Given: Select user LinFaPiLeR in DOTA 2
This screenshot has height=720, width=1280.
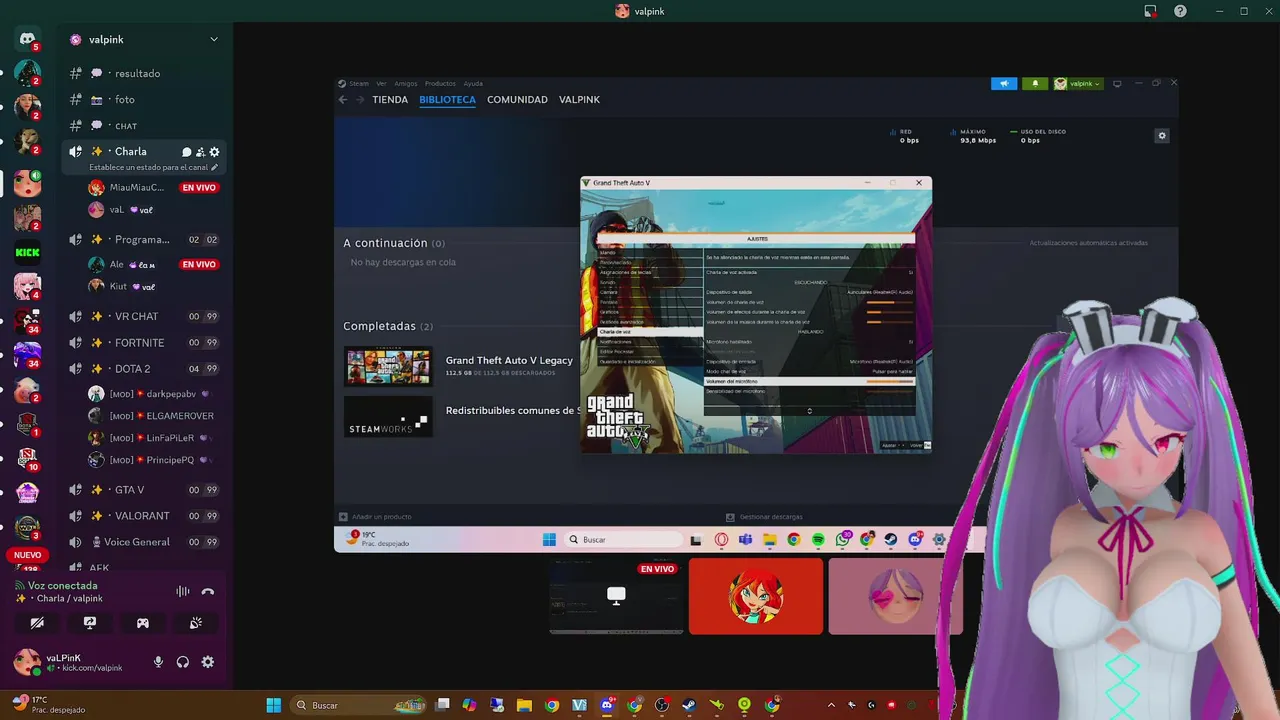Looking at the screenshot, I should pyautogui.click(x=150, y=438).
